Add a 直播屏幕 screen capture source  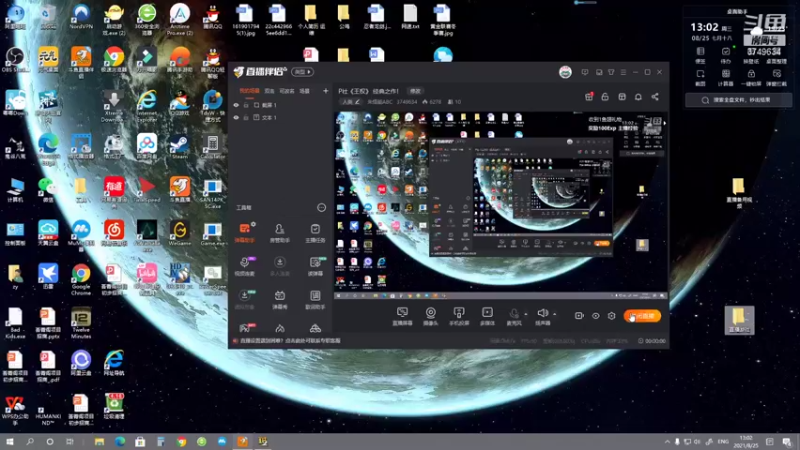[x=402, y=316]
